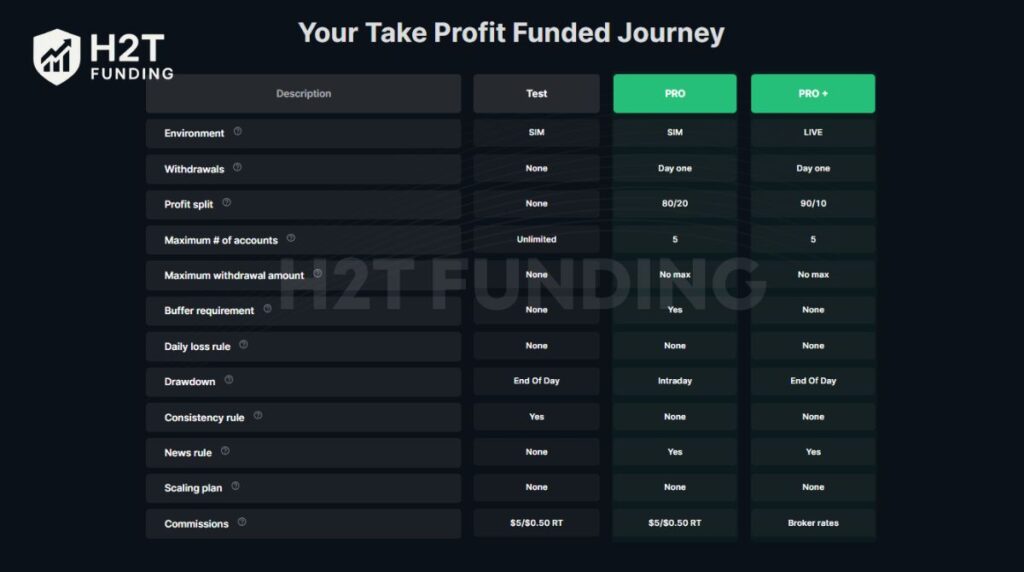This screenshot has height=572, width=1024.
Task: Click the Description column header
Action: click(x=303, y=94)
